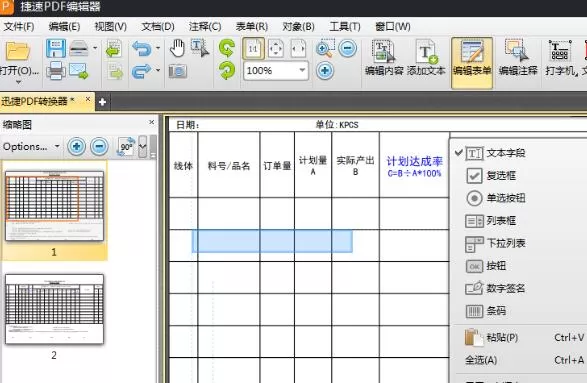This screenshot has height=383, width=587.
Task: Select page 2 thumbnail
Action: point(54,309)
